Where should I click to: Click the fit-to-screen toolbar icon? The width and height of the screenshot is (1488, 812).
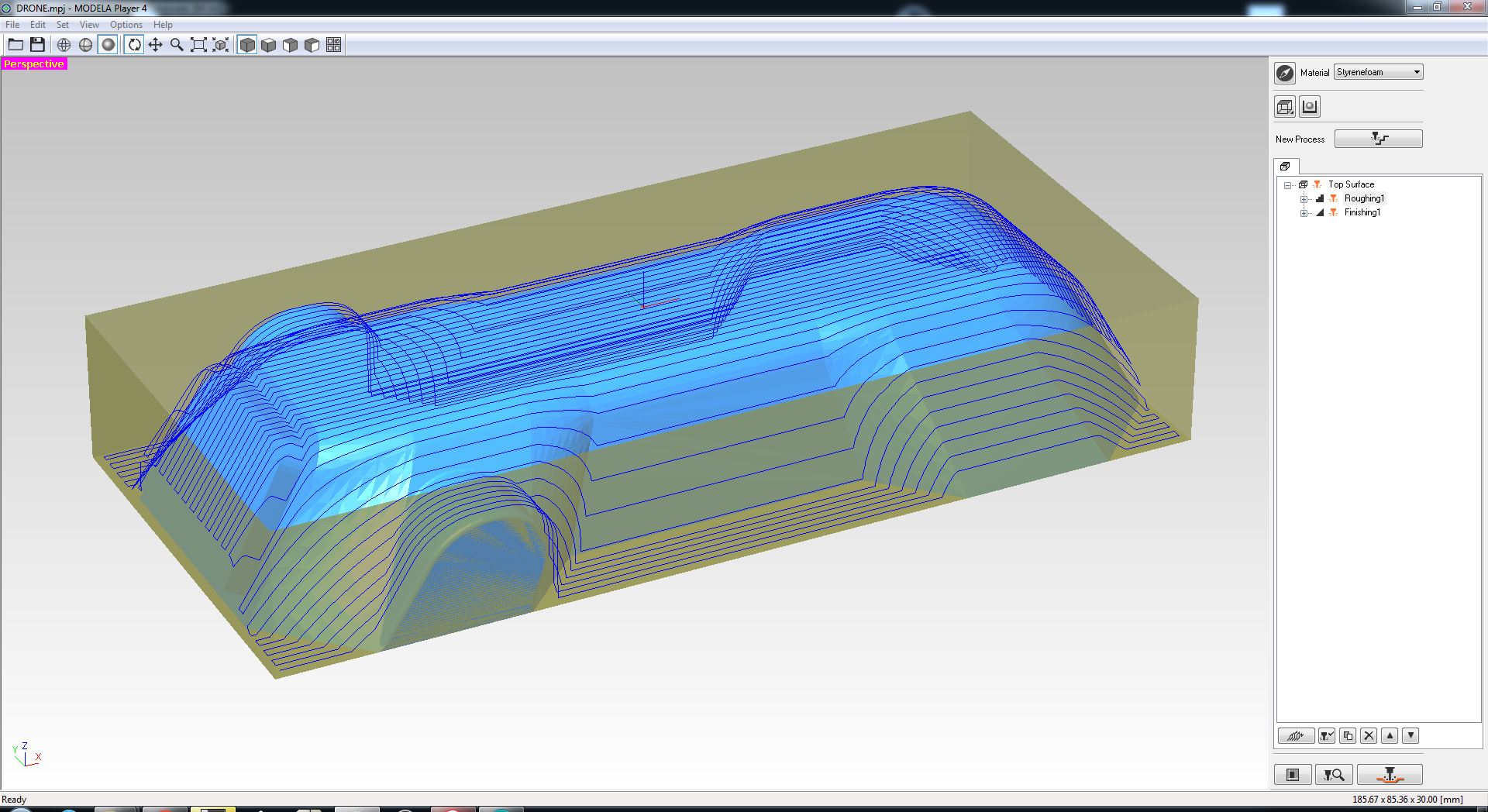[x=198, y=45]
